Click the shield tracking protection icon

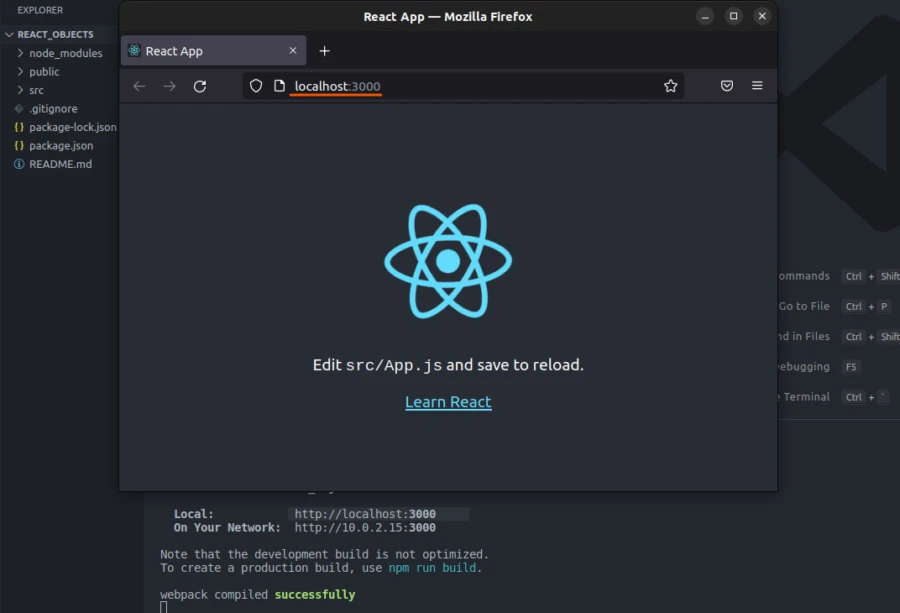pos(256,86)
